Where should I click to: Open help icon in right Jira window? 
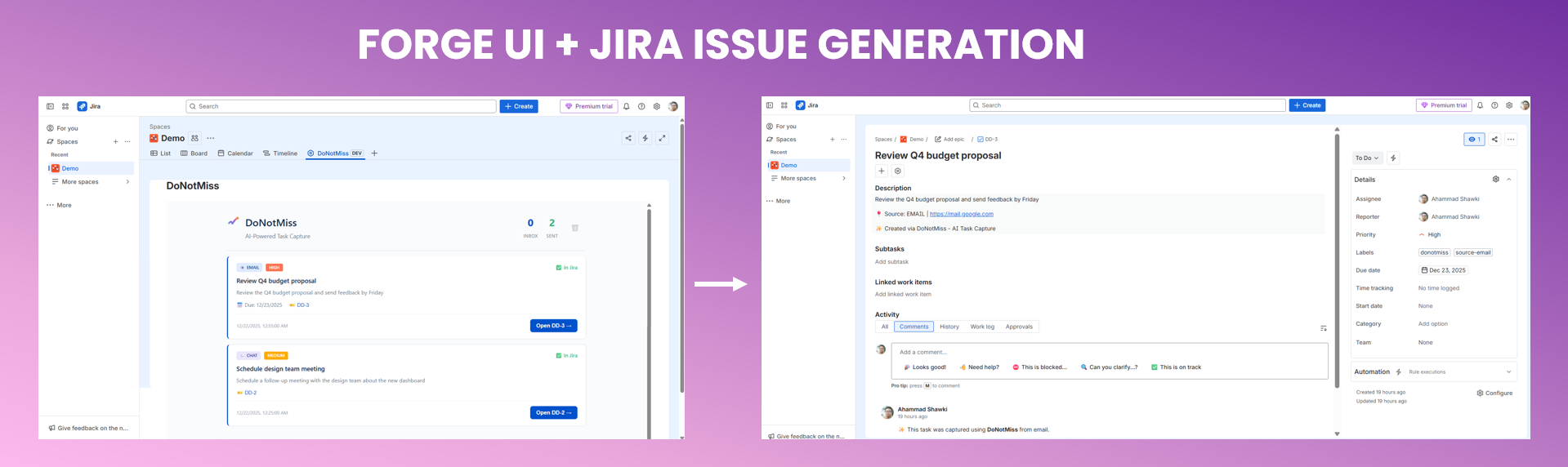pyautogui.click(x=1494, y=105)
